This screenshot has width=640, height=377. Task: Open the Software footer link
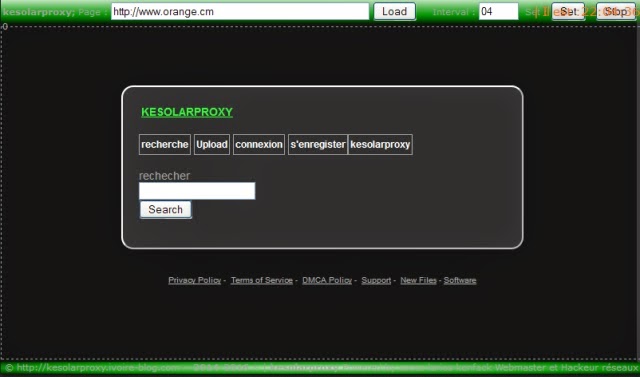(x=460, y=280)
